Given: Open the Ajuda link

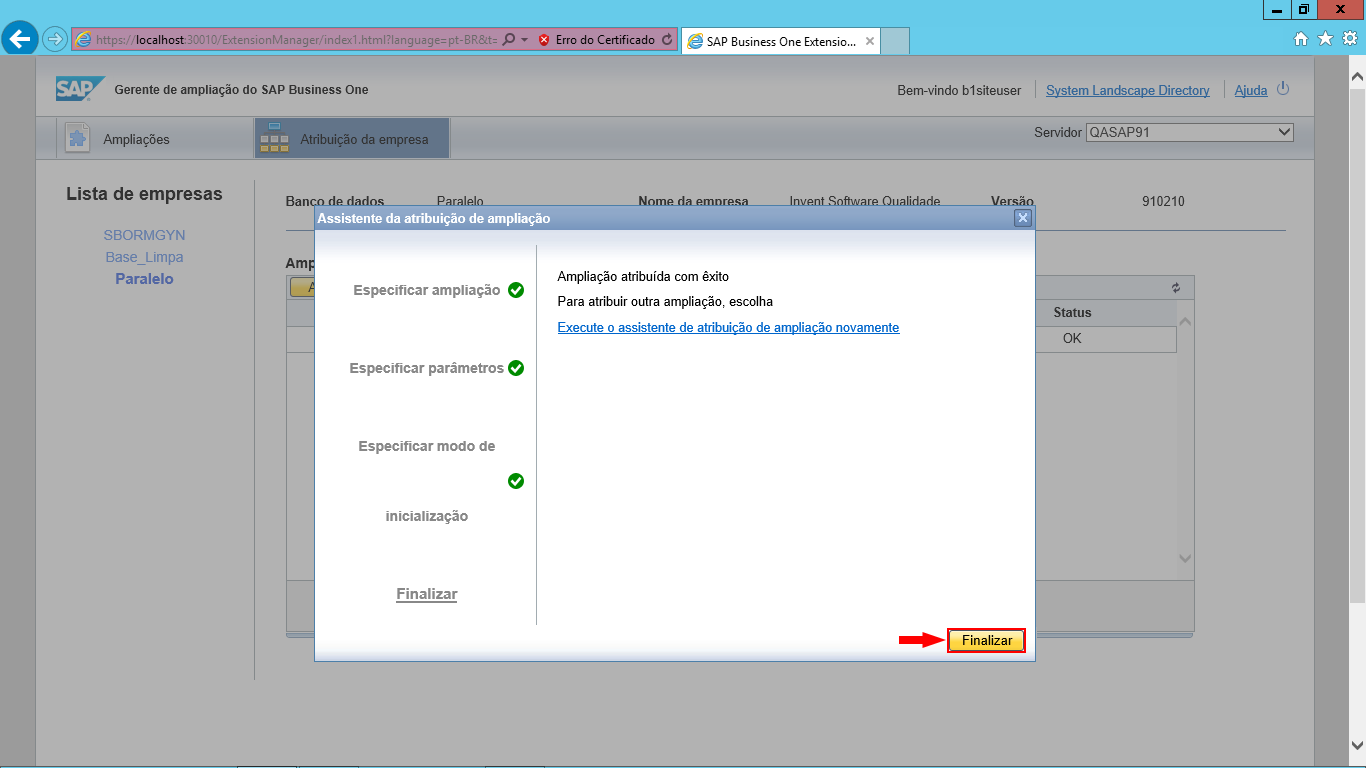Looking at the screenshot, I should [1251, 90].
